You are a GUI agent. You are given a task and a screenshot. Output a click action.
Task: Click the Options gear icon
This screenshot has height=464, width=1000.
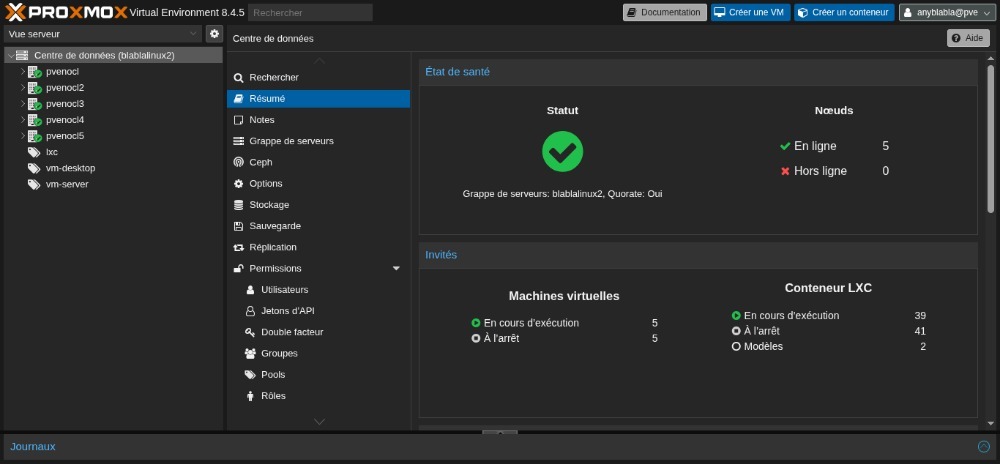click(239, 184)
